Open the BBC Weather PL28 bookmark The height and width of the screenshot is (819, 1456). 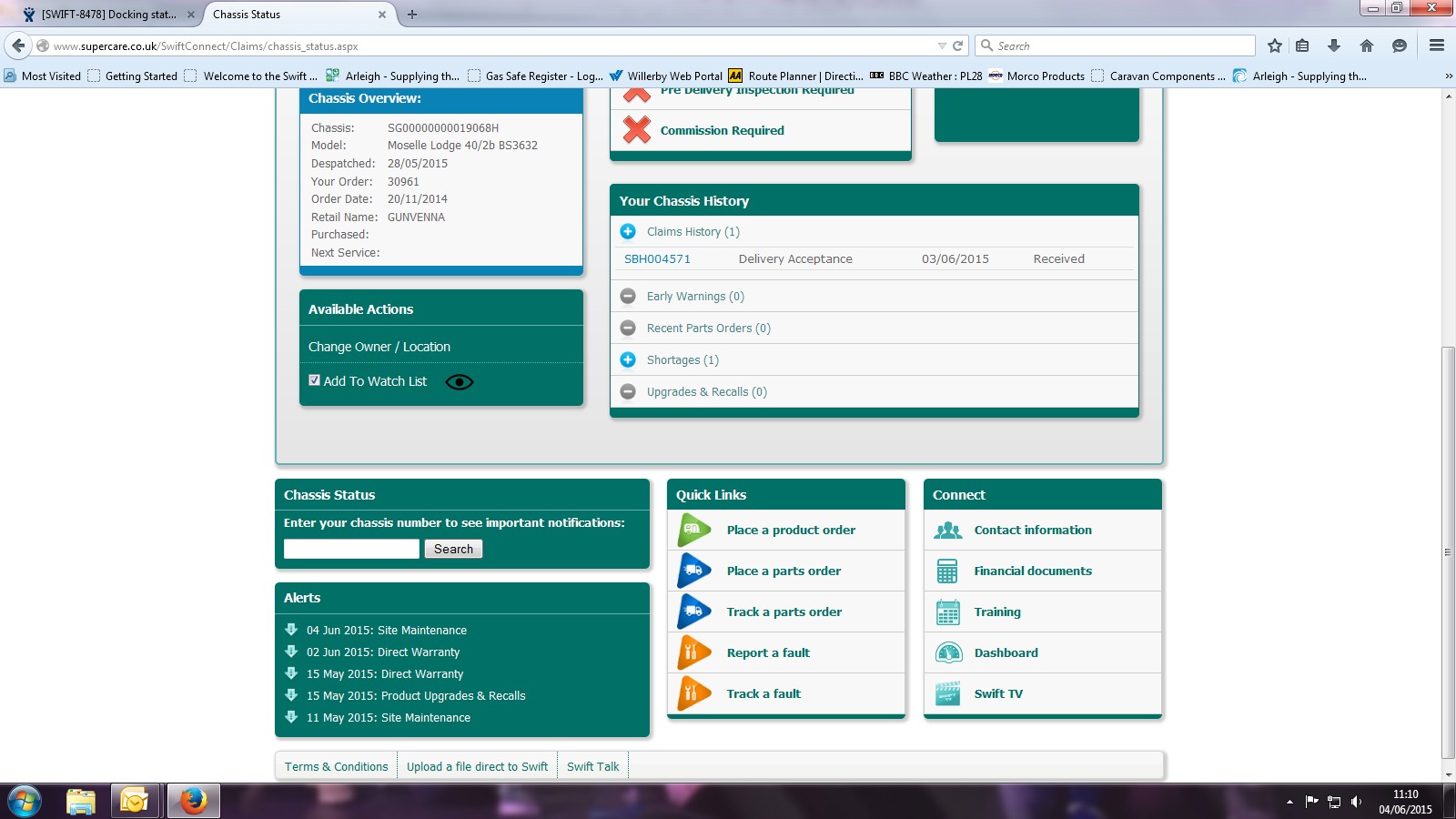(926, 76)
